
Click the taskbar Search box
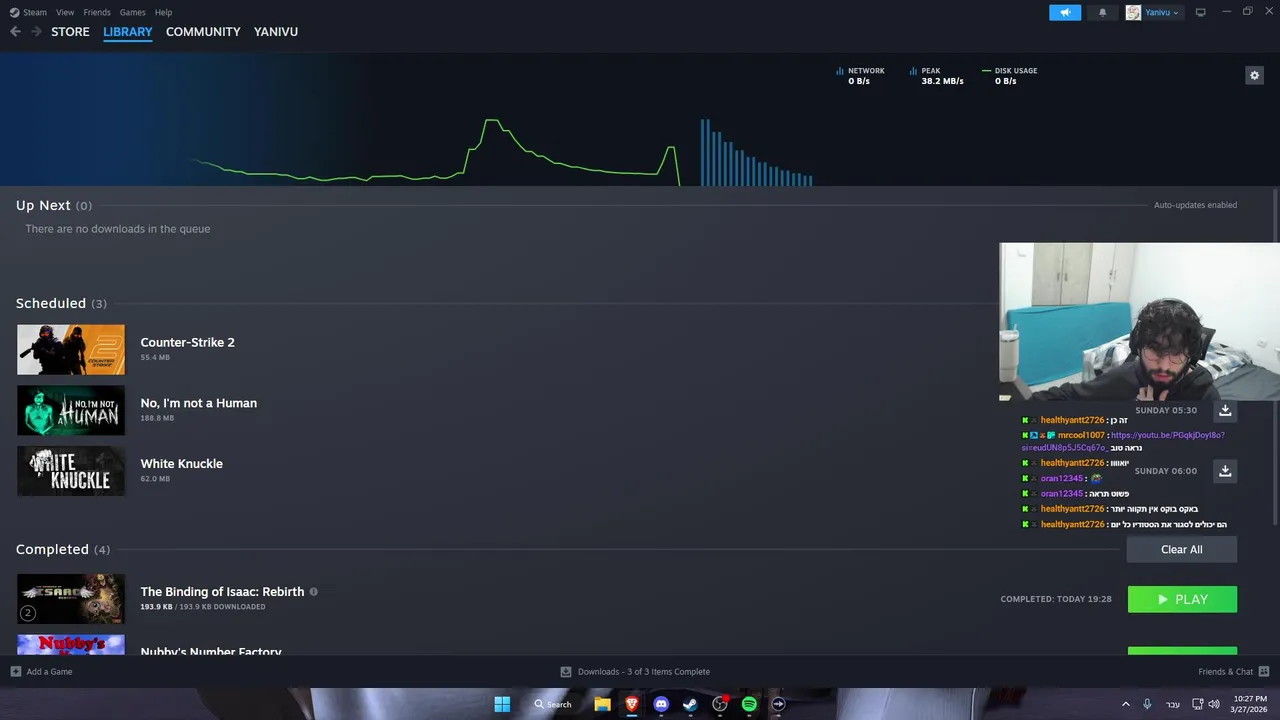[x=553, y=704]
